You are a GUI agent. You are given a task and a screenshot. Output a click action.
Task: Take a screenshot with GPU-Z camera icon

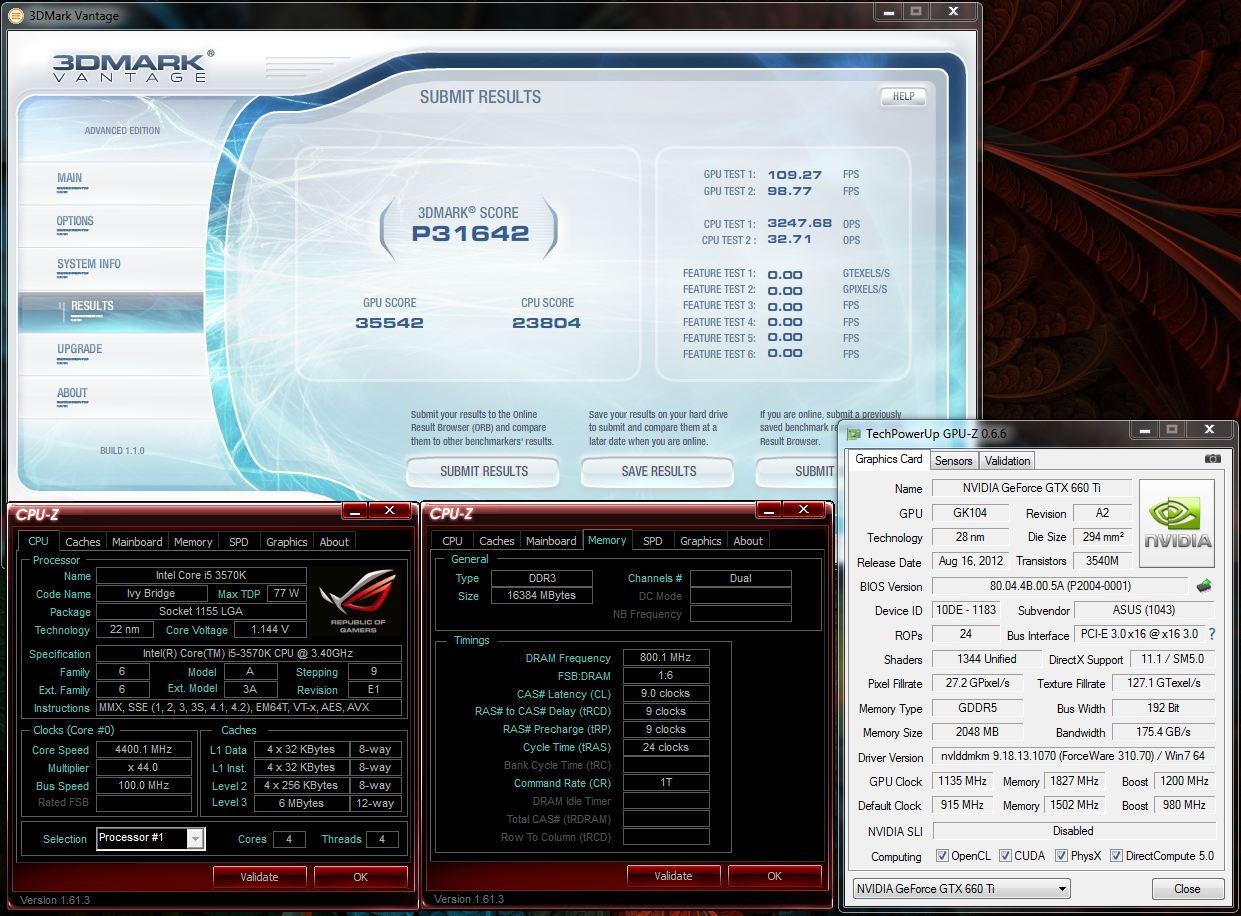tap(1213, 459)
